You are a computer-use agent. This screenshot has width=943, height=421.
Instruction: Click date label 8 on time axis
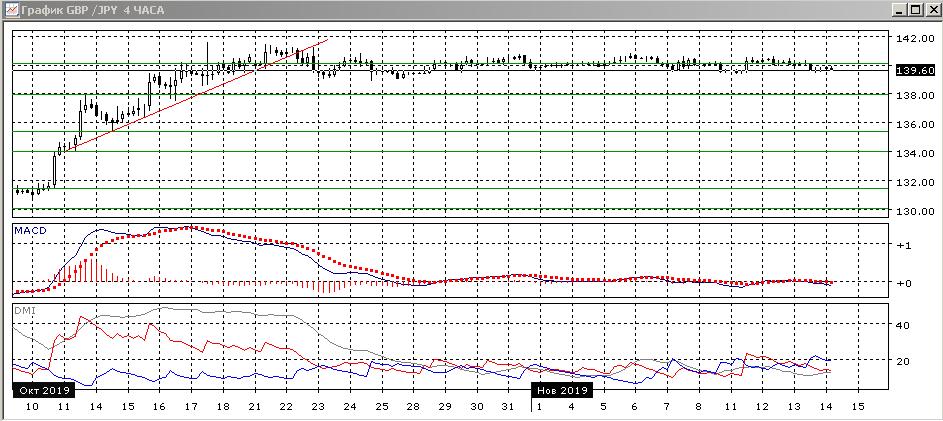pos(699,407)
